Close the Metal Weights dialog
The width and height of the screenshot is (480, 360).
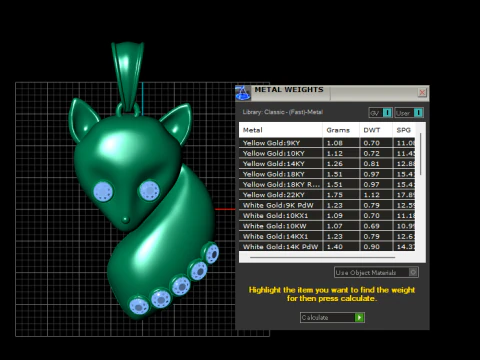pyautogui.click(x=422, y=92)
